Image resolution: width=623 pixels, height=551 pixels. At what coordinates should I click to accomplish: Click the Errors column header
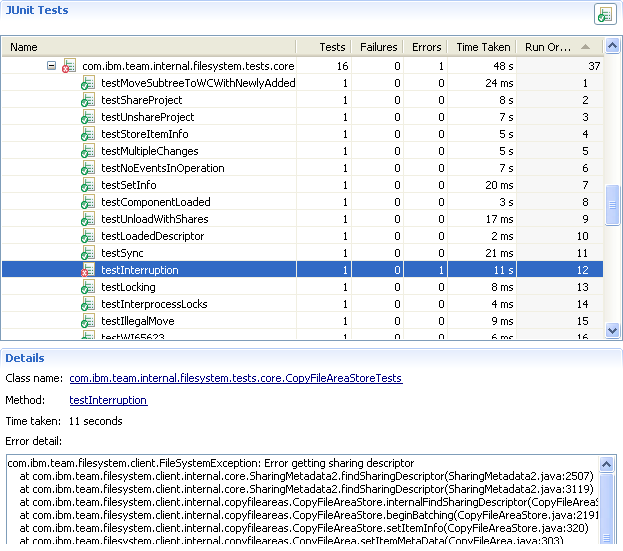(x=426, y=47)
